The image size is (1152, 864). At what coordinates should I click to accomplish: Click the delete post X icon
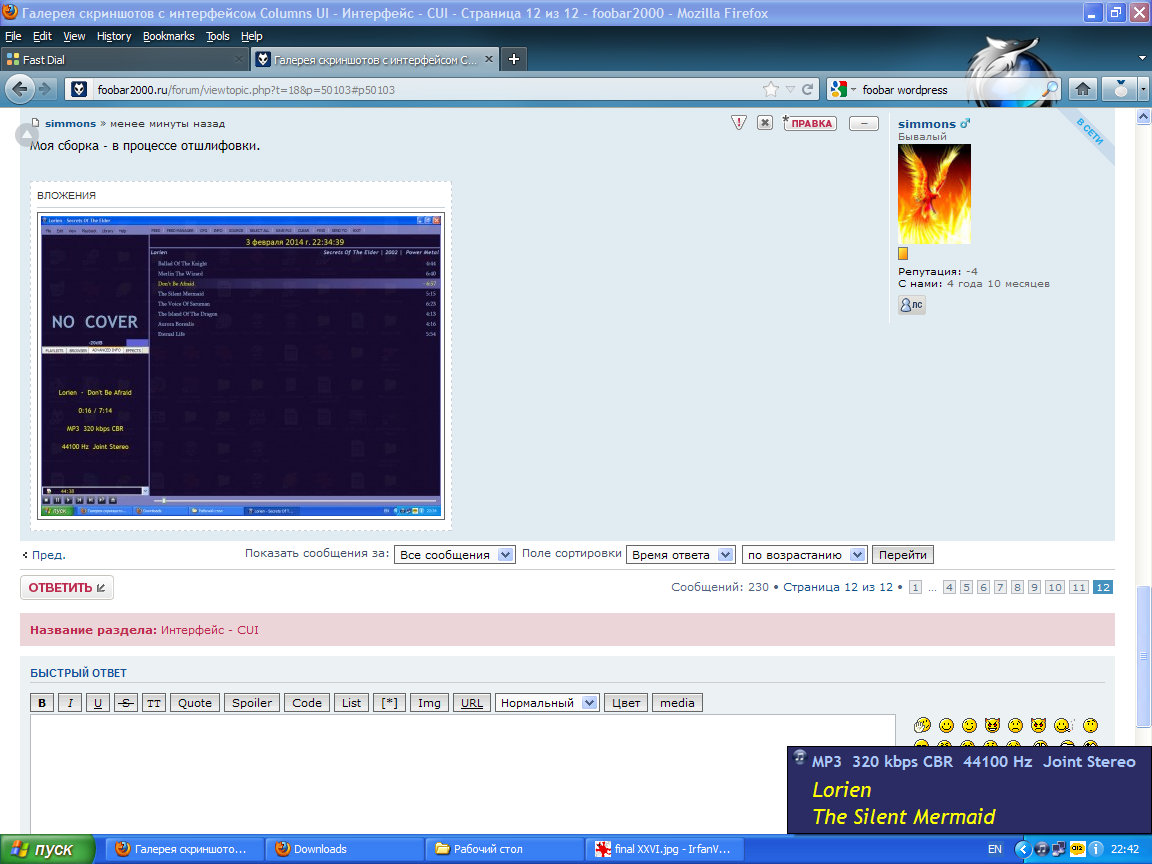click(x=765, y=123)
